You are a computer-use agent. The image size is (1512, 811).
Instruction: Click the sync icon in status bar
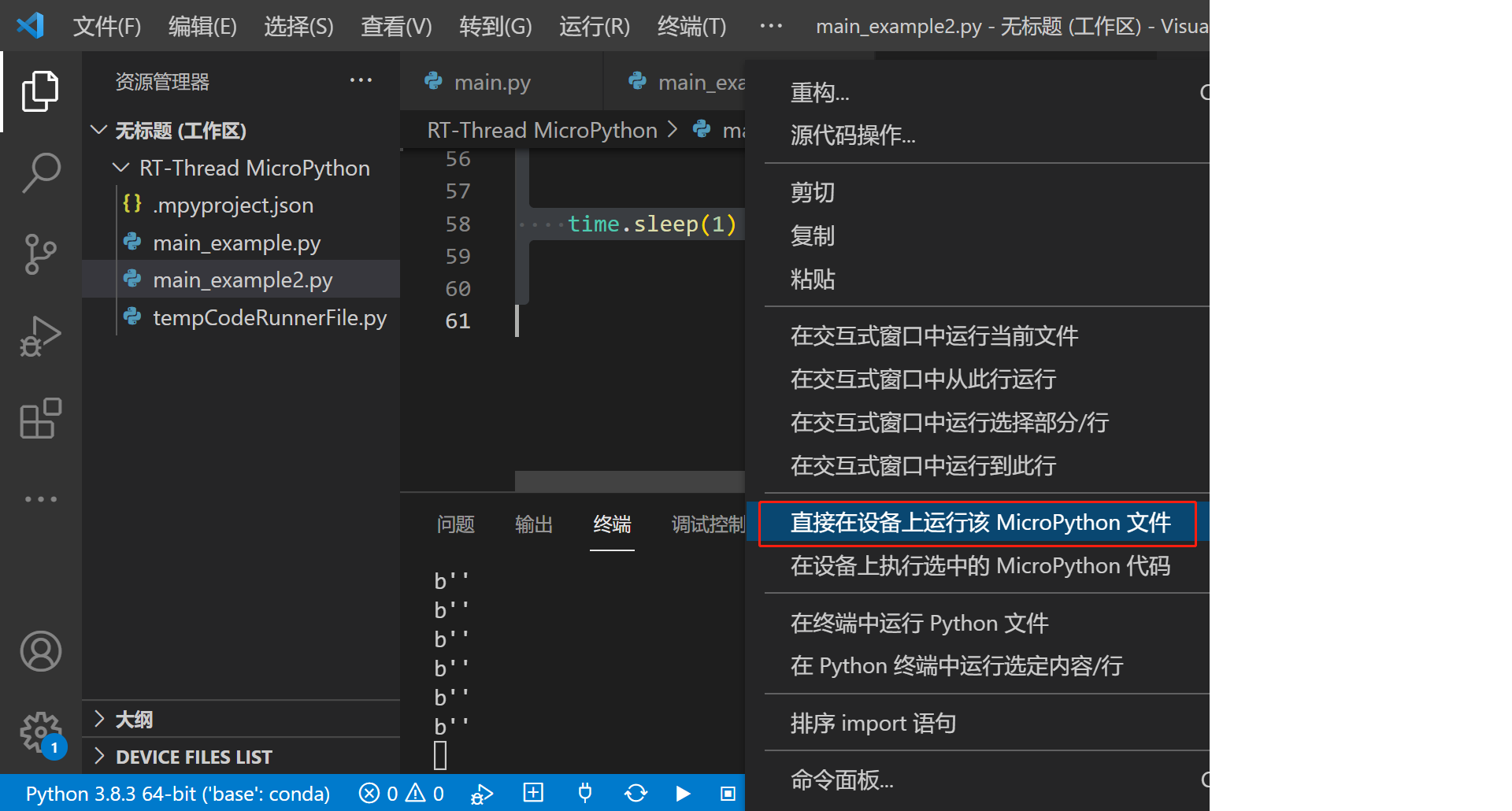tap(636, 793)
